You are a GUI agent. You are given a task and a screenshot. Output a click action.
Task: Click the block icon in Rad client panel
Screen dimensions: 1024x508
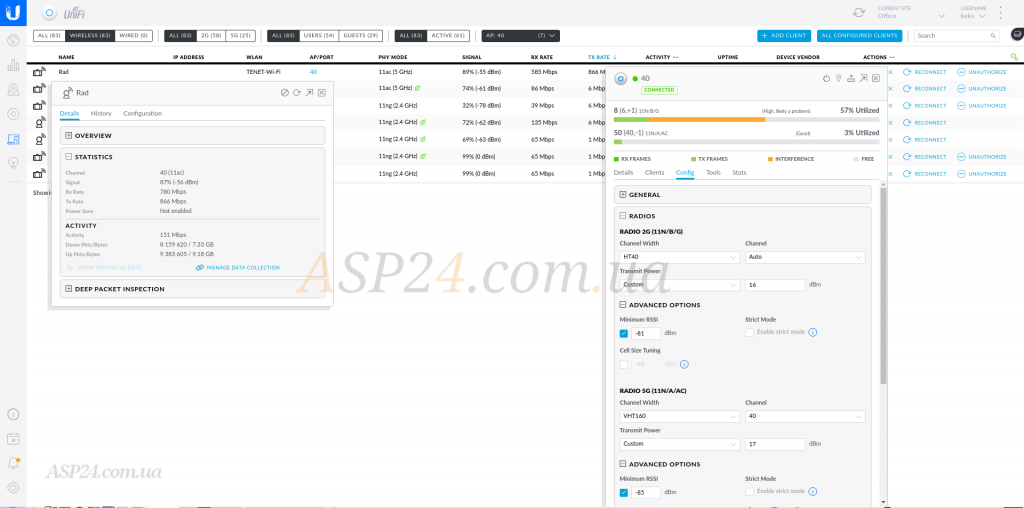point(285,92)
